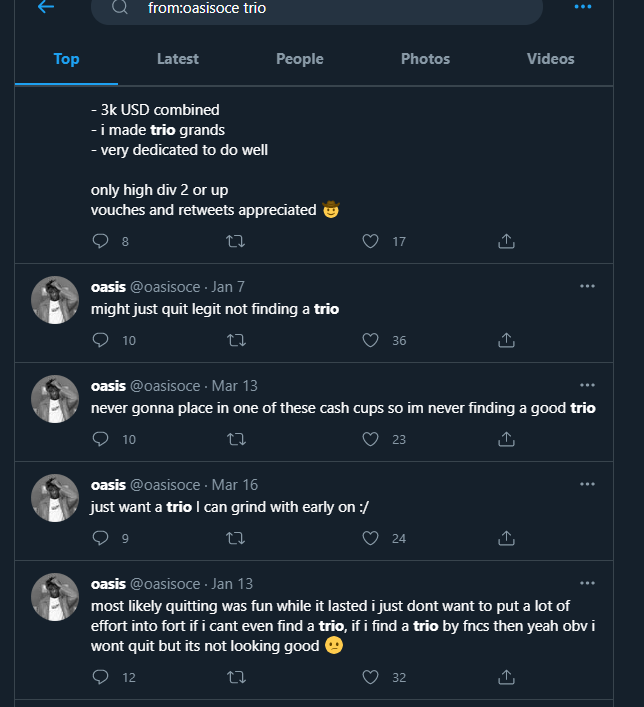Click the back arrow icon

click(45, 7)
